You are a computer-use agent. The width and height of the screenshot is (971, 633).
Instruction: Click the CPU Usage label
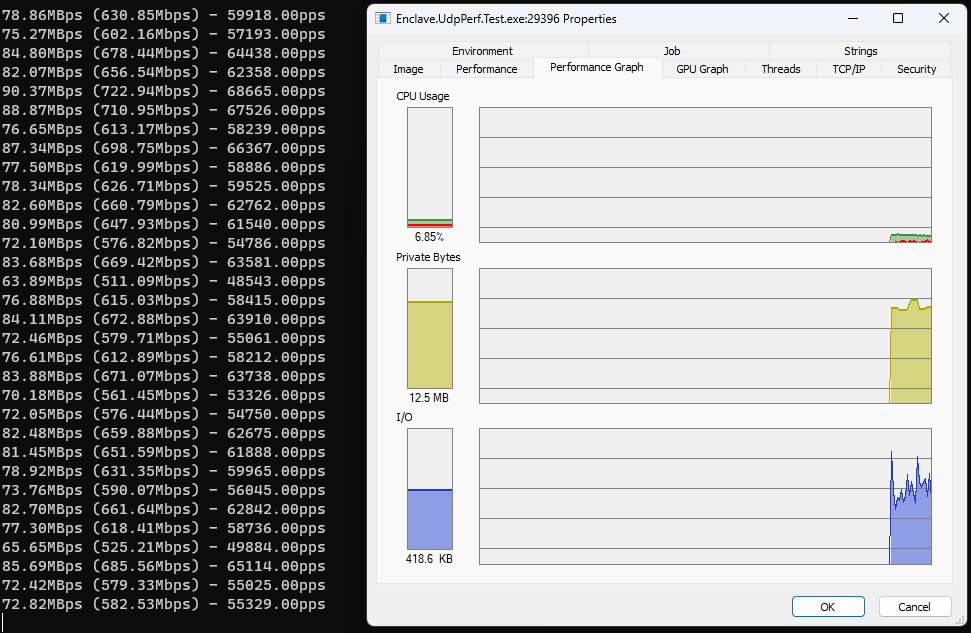[423, 96]
